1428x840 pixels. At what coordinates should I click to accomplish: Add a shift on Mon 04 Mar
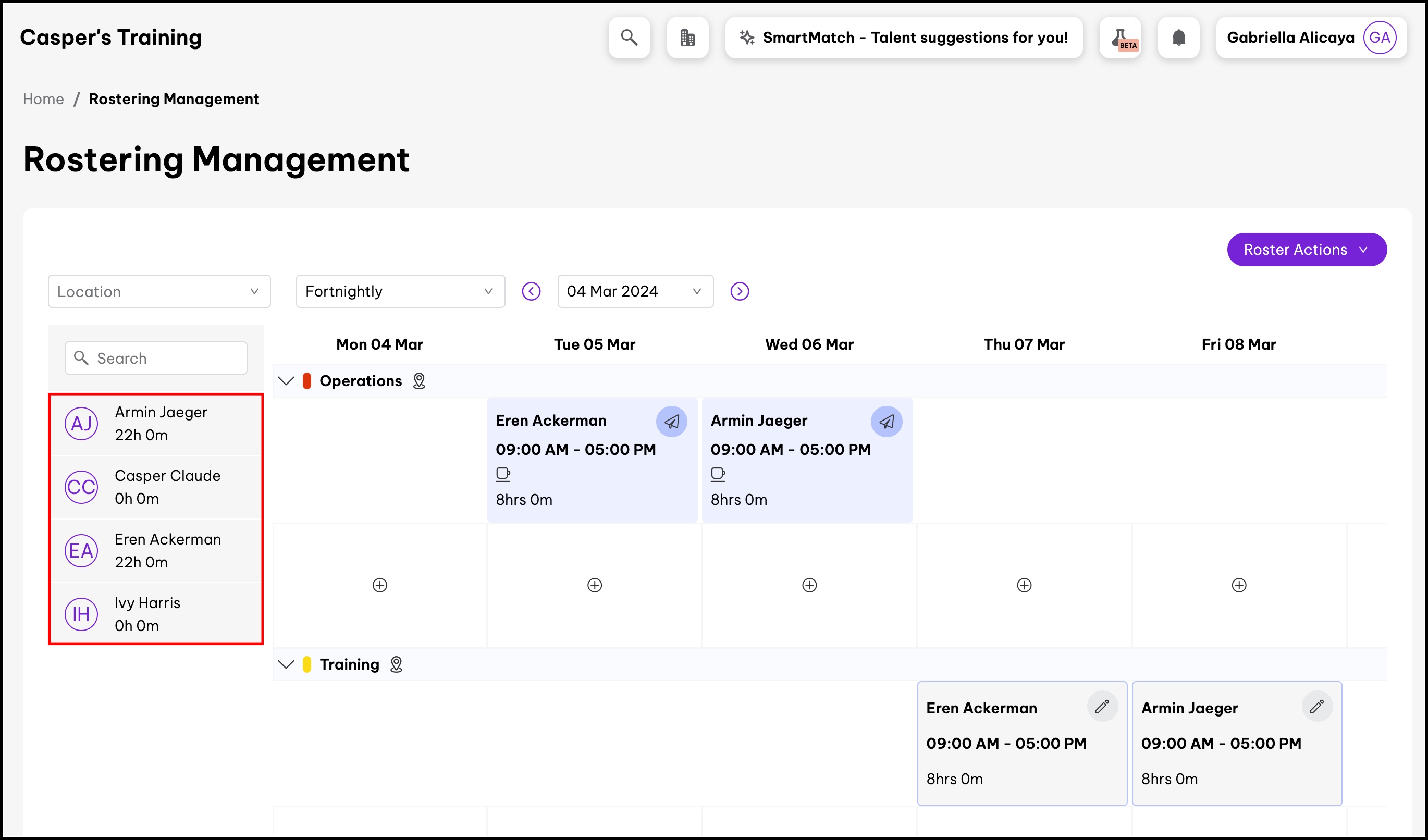click(x=379, y=585)
